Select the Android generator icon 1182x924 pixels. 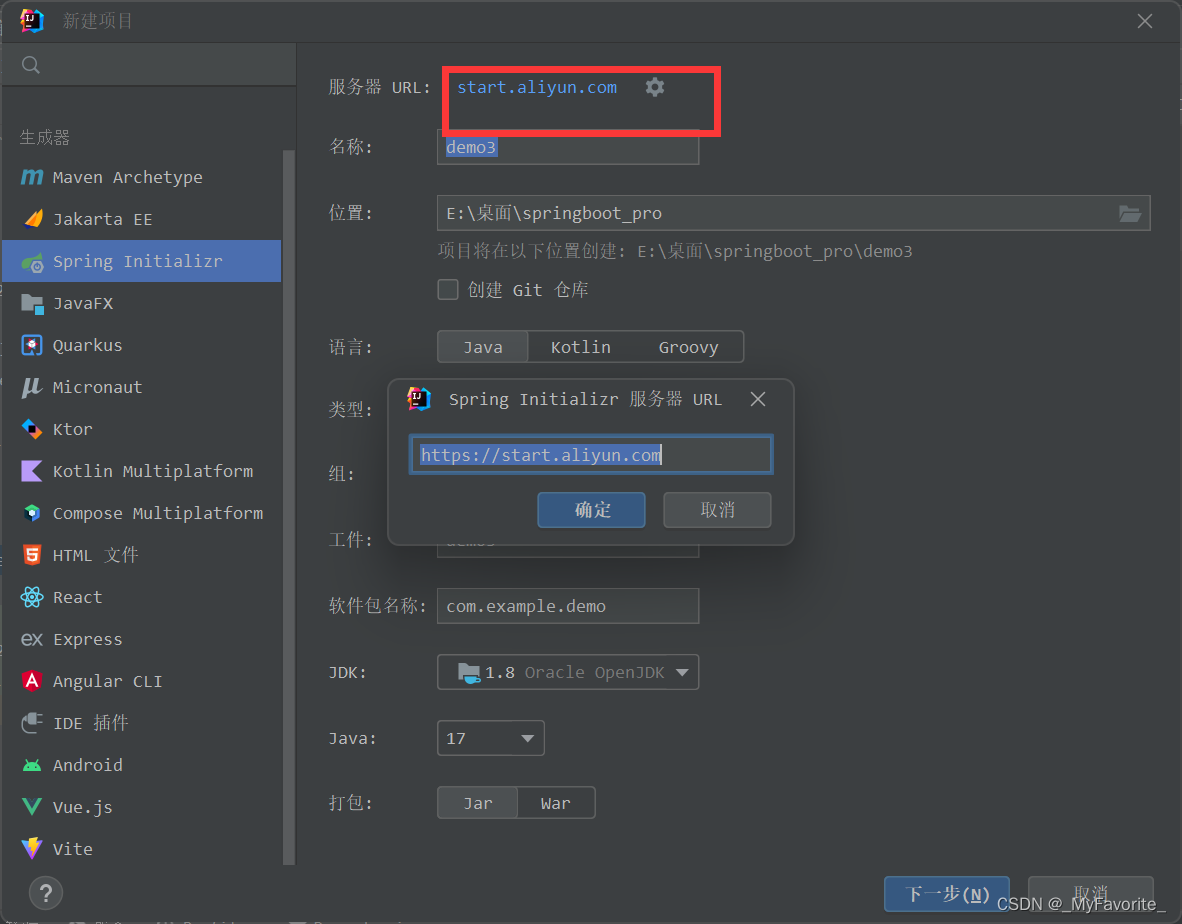(31, 765)
